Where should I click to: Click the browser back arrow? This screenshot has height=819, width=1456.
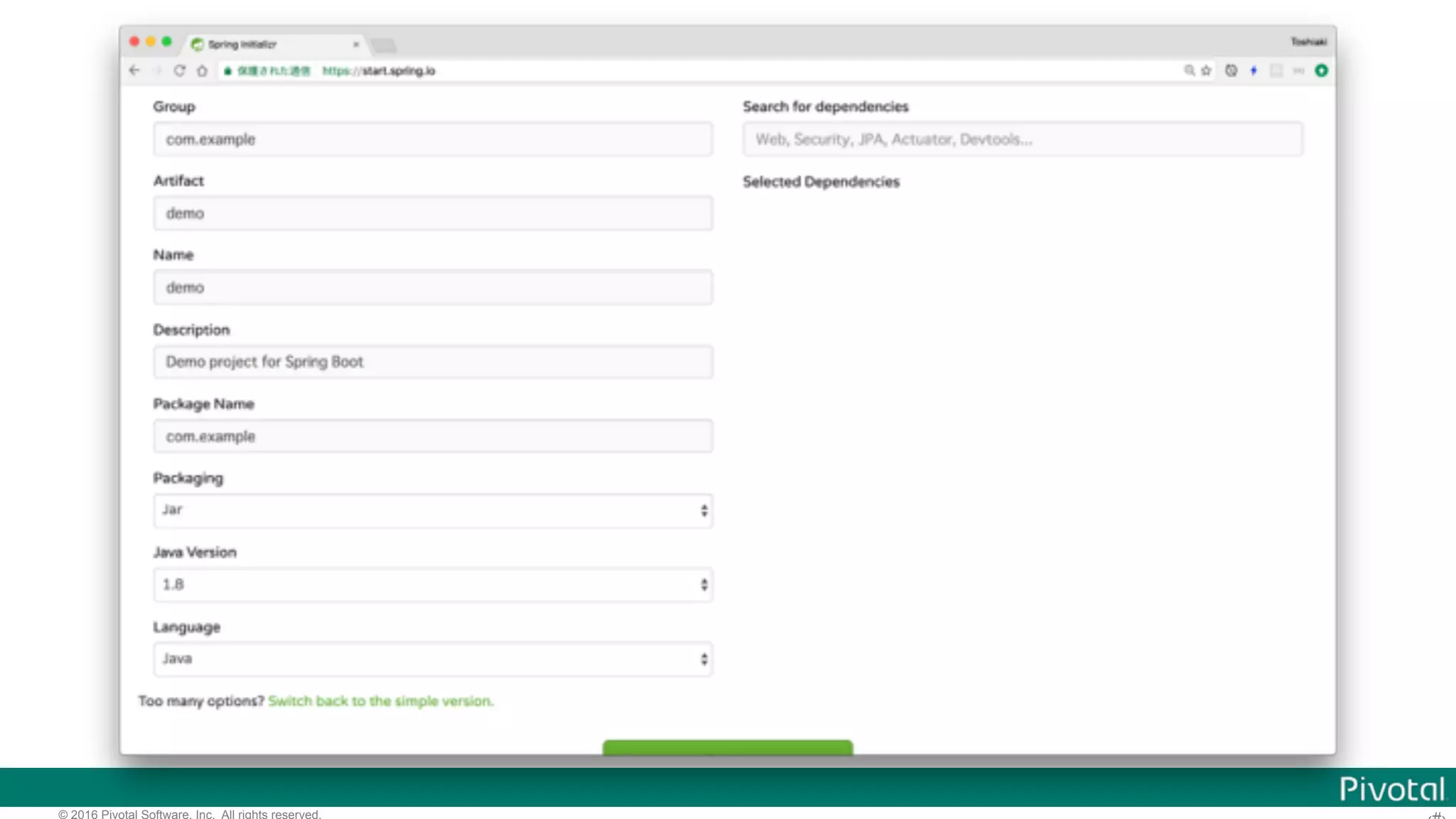[x=134, y=70]
